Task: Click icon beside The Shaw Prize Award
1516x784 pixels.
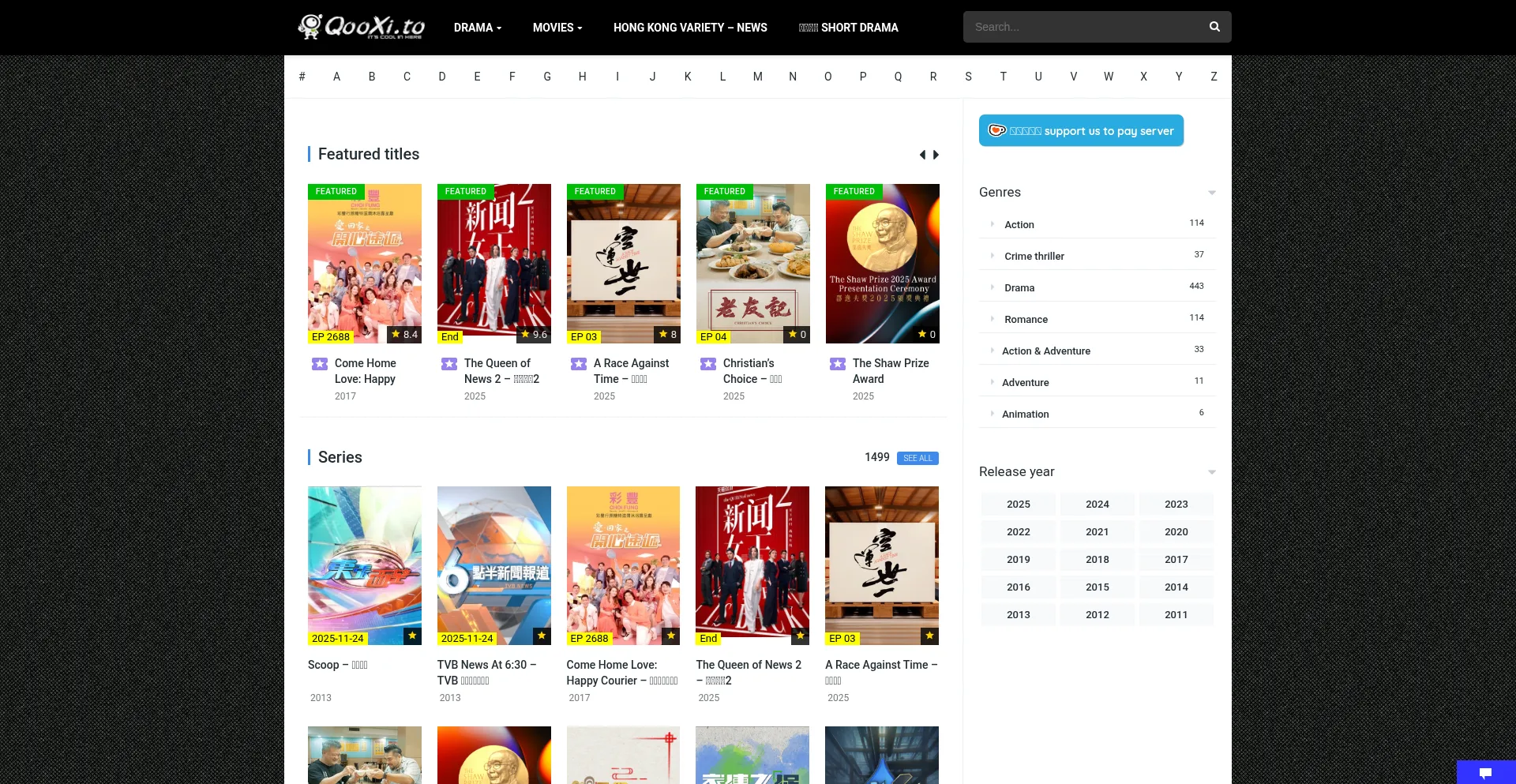Action: [x=838, y=364]
